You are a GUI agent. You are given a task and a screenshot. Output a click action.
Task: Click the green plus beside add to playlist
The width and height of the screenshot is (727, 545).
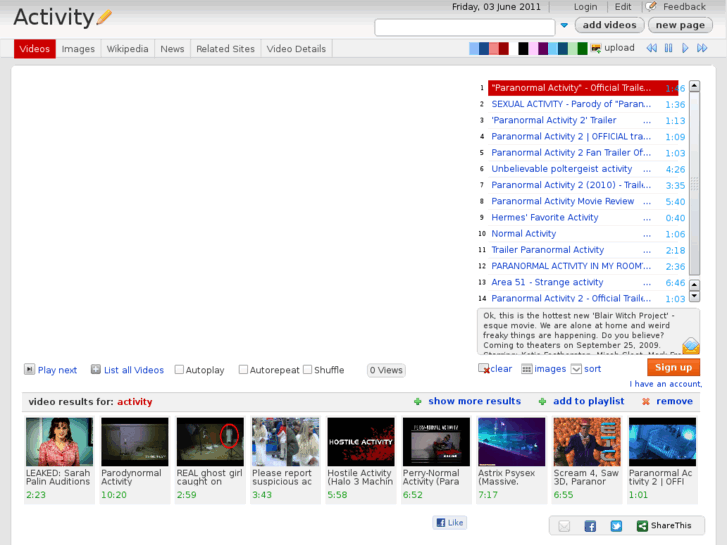pos(542,402)
